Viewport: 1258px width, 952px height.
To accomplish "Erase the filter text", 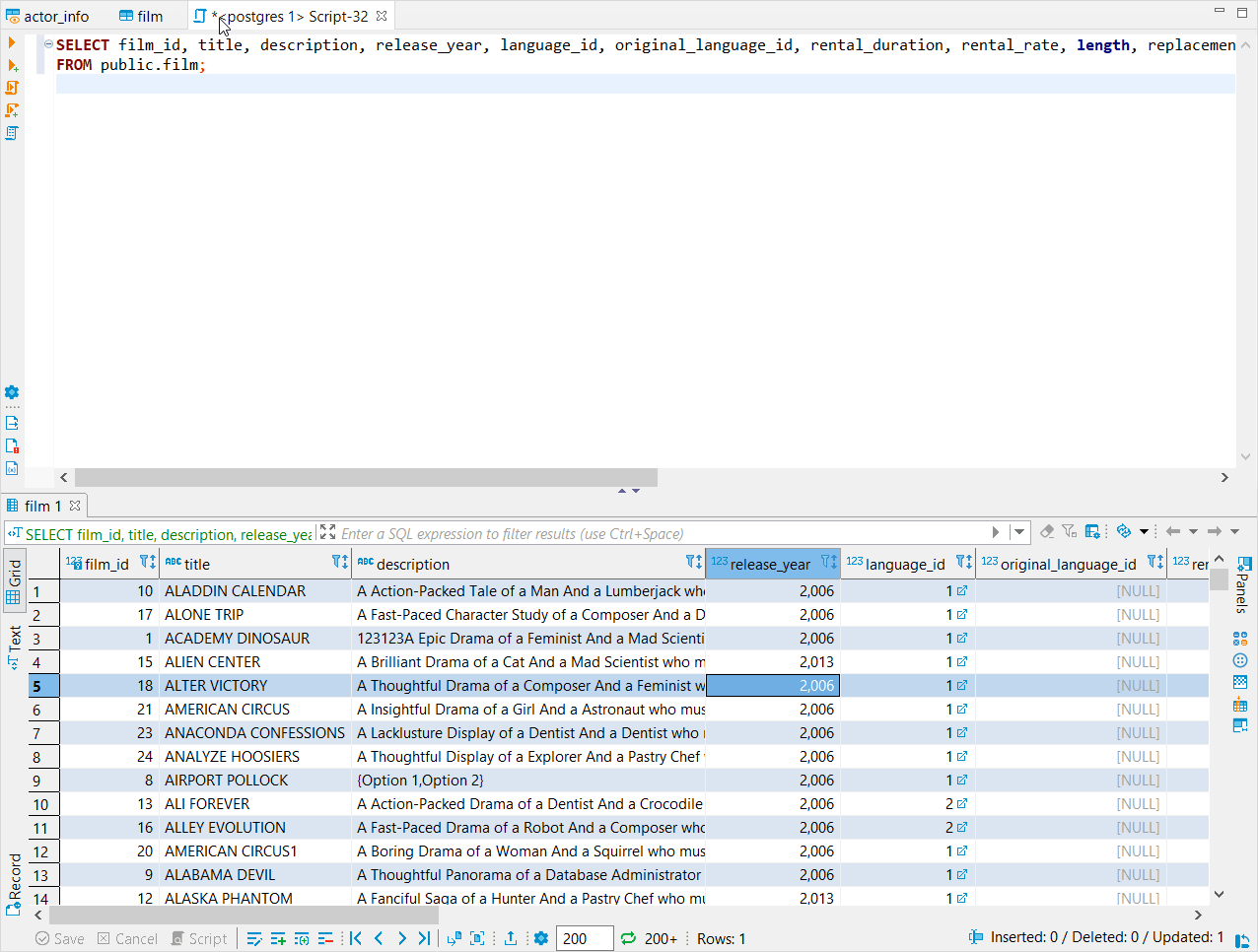I will (1046, 531).
